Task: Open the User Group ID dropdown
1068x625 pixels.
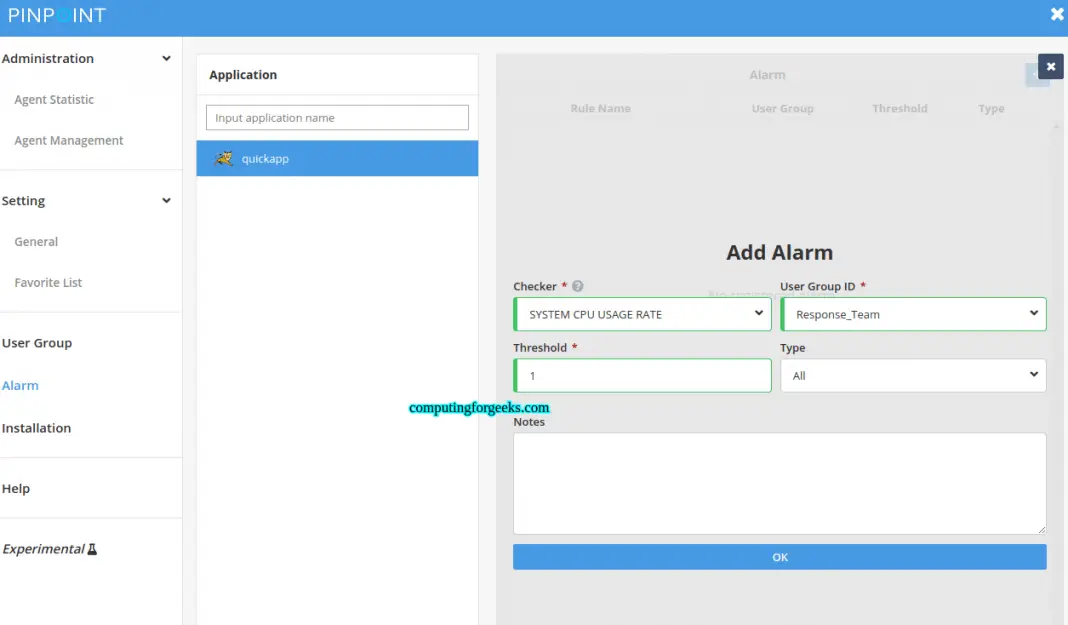Action: 912,313
